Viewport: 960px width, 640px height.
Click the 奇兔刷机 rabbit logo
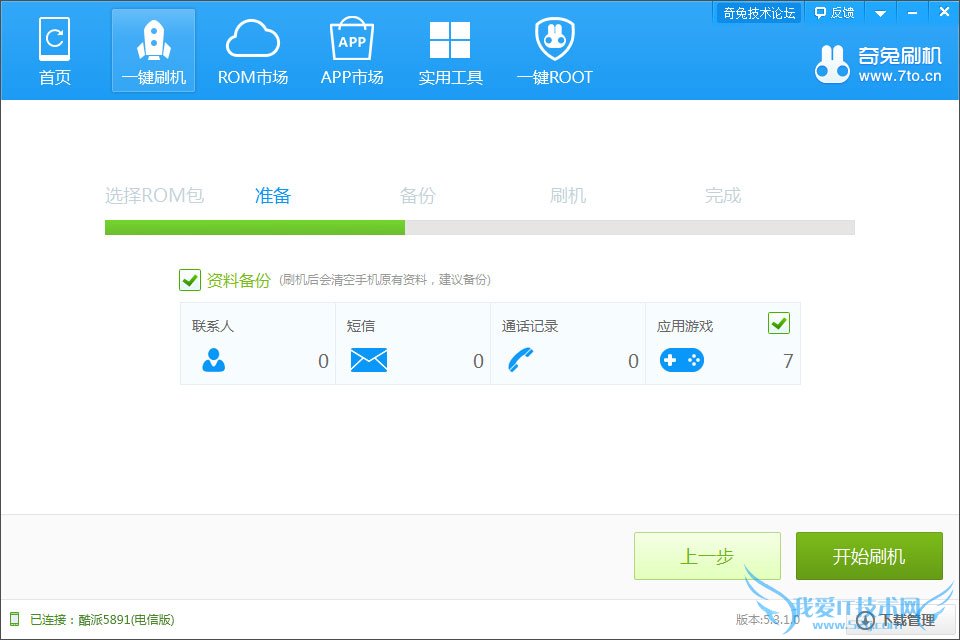coord(832,64)
